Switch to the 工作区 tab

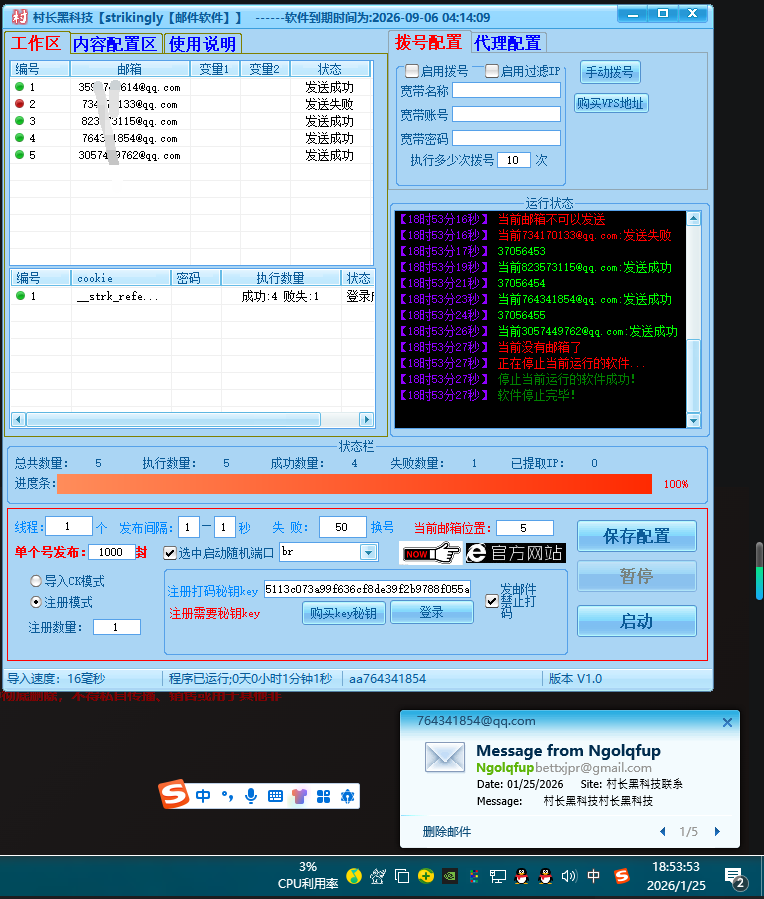(36, 44)
